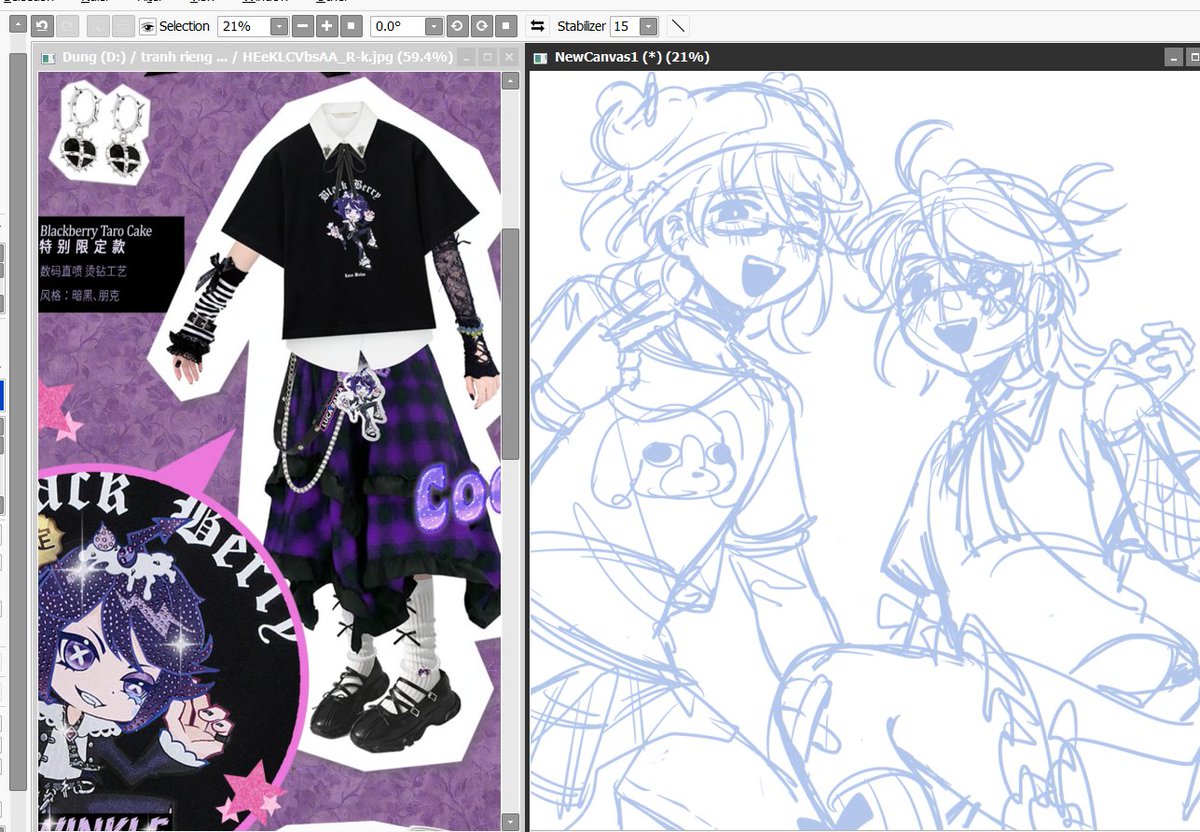Activate the HEeKLCVbsAA_R-k.jpg reference window title
The image size is (1200, 832).
point(258,57)
